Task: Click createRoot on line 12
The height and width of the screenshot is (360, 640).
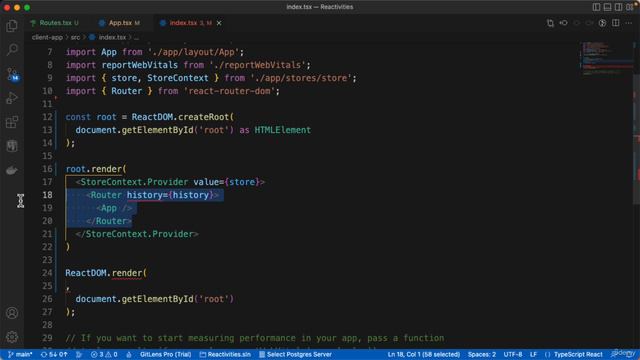Action: click(204, 117)
